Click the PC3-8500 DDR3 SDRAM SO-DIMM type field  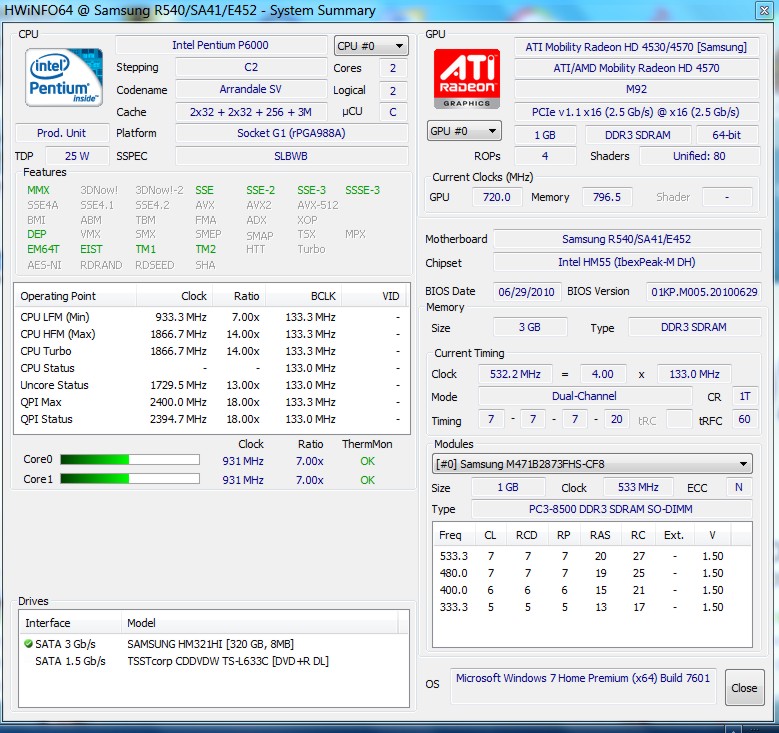point(612,509)
